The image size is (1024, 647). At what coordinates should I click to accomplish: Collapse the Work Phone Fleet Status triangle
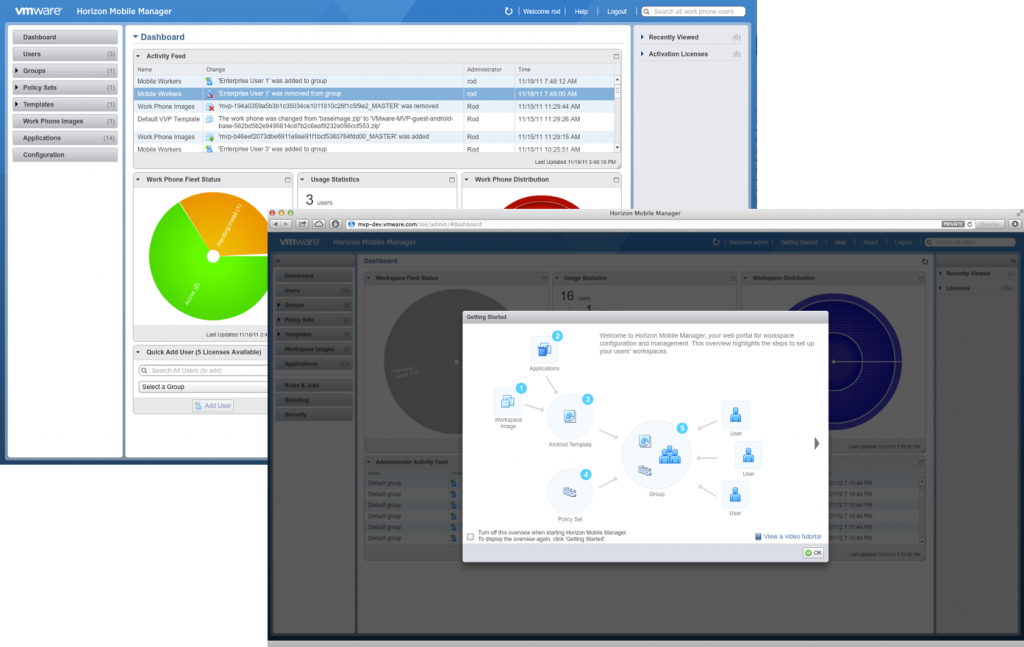[138, 180]
